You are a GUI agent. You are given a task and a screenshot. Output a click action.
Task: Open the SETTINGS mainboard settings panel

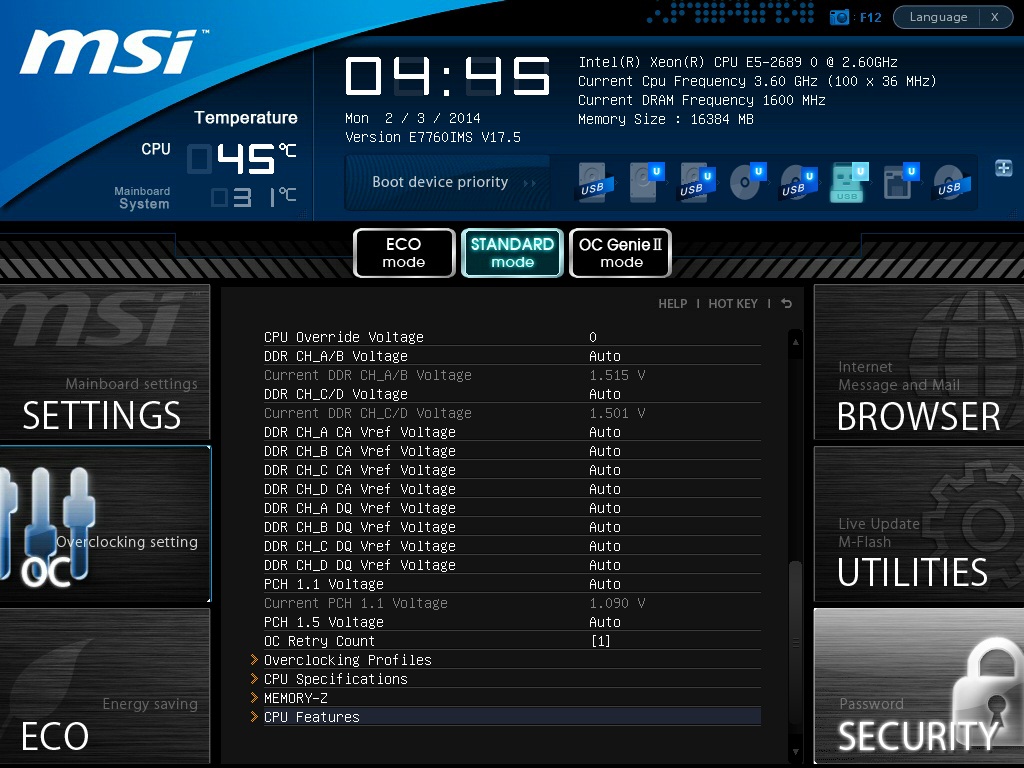[x=104, y=362]
